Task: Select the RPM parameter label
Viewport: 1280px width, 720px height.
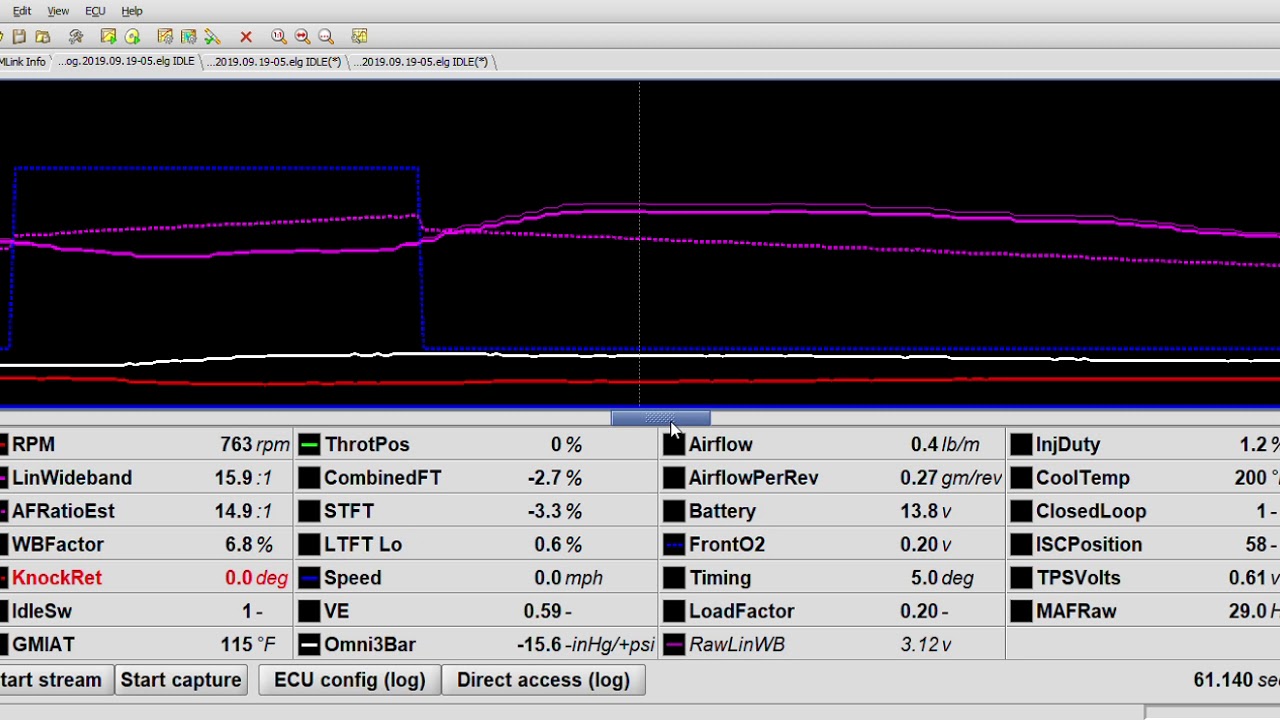Action: (x=33, y=445)
